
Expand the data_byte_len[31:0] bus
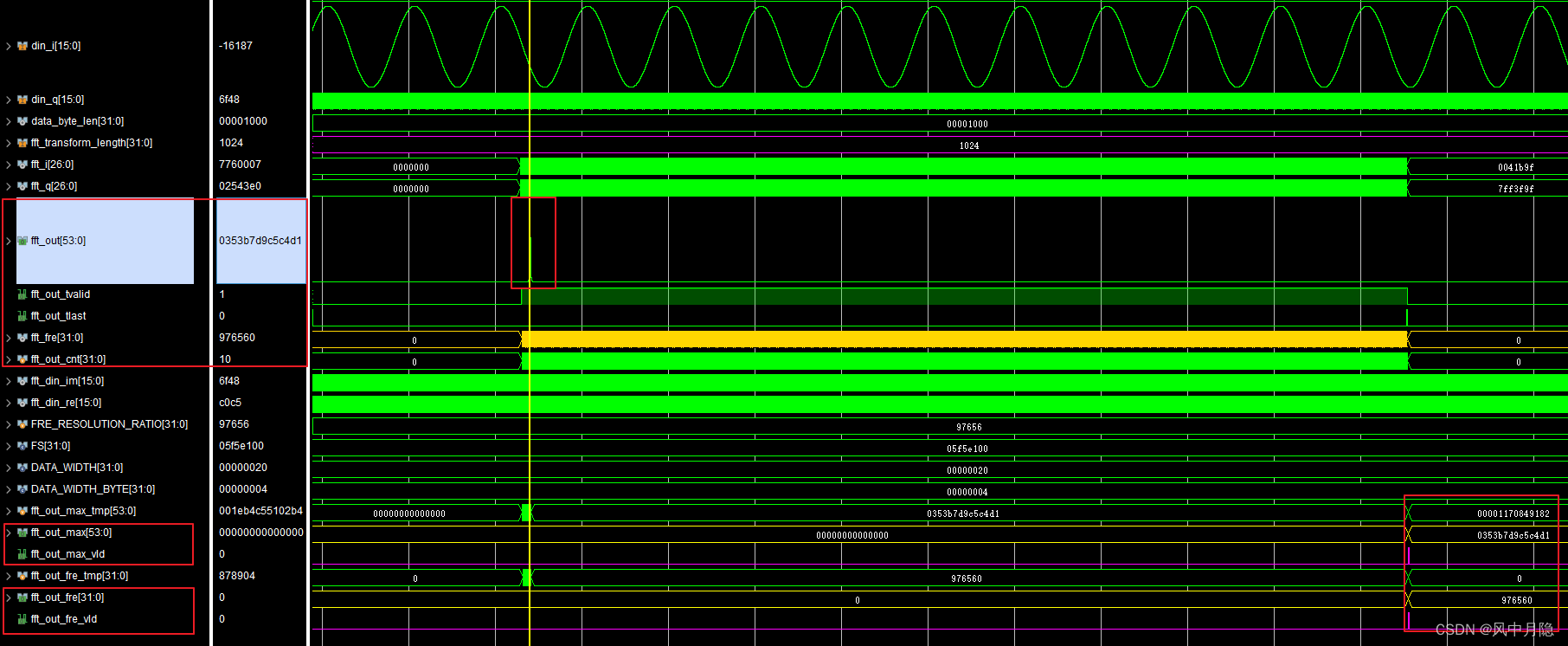tap(9, 121)
